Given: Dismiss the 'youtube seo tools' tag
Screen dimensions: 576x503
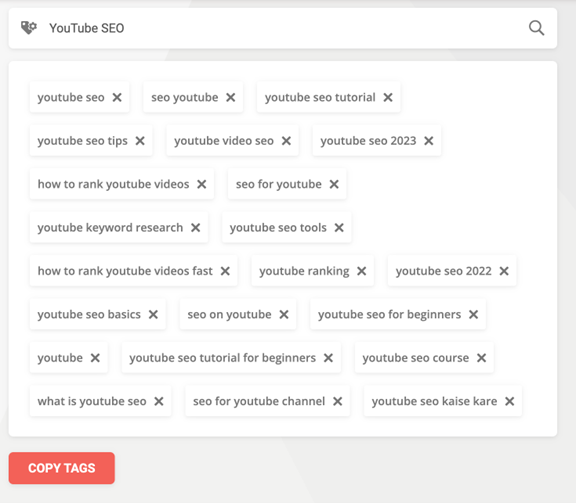Looking at the screenshot, I should click(339, 228).
